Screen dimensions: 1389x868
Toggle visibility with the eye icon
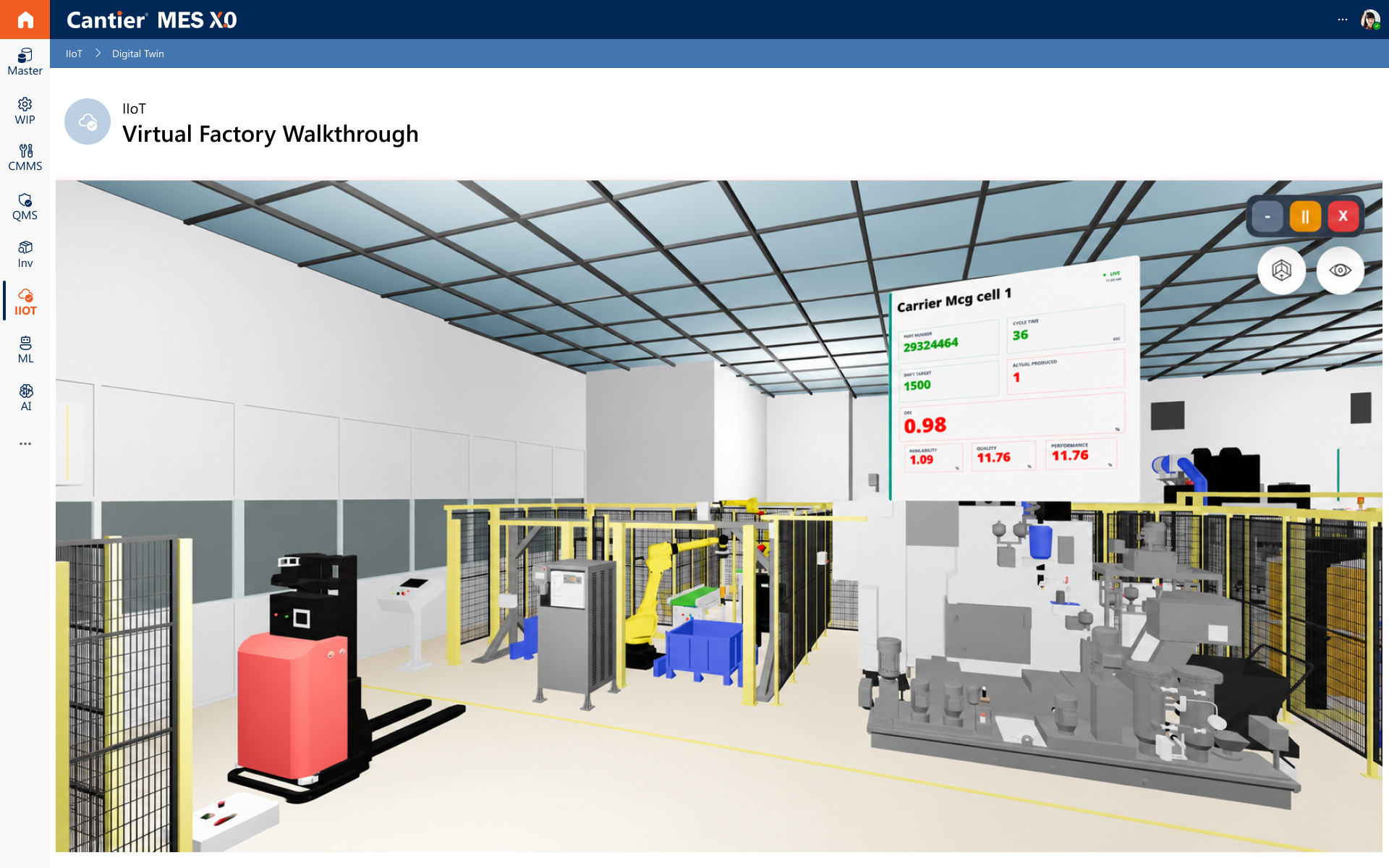pyautogui.click(x=1340, y=271)
